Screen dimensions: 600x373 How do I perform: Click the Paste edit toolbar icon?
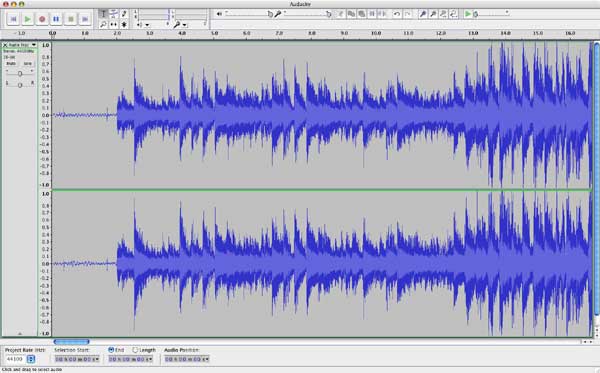tap(361, 14)
